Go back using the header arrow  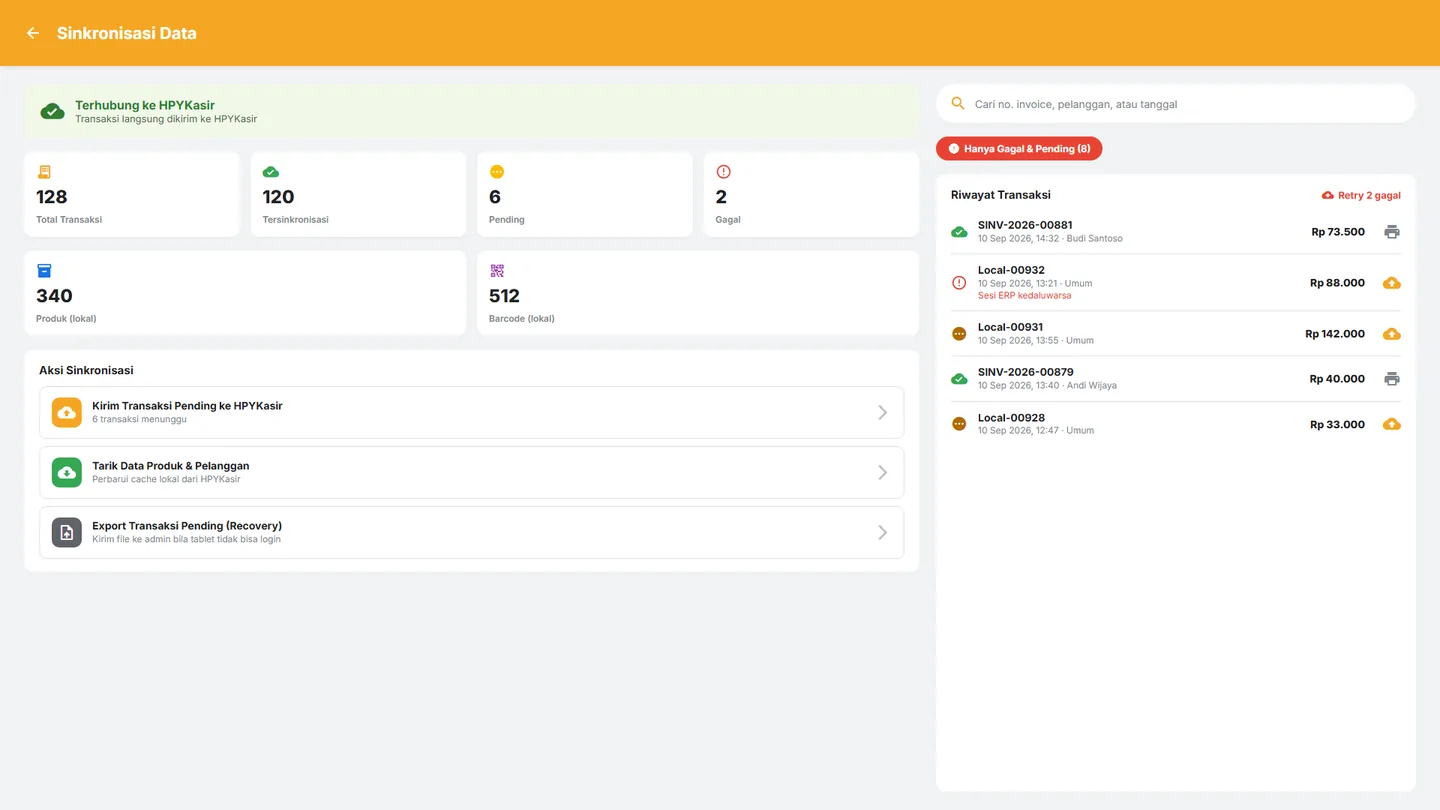coord(33,33)
